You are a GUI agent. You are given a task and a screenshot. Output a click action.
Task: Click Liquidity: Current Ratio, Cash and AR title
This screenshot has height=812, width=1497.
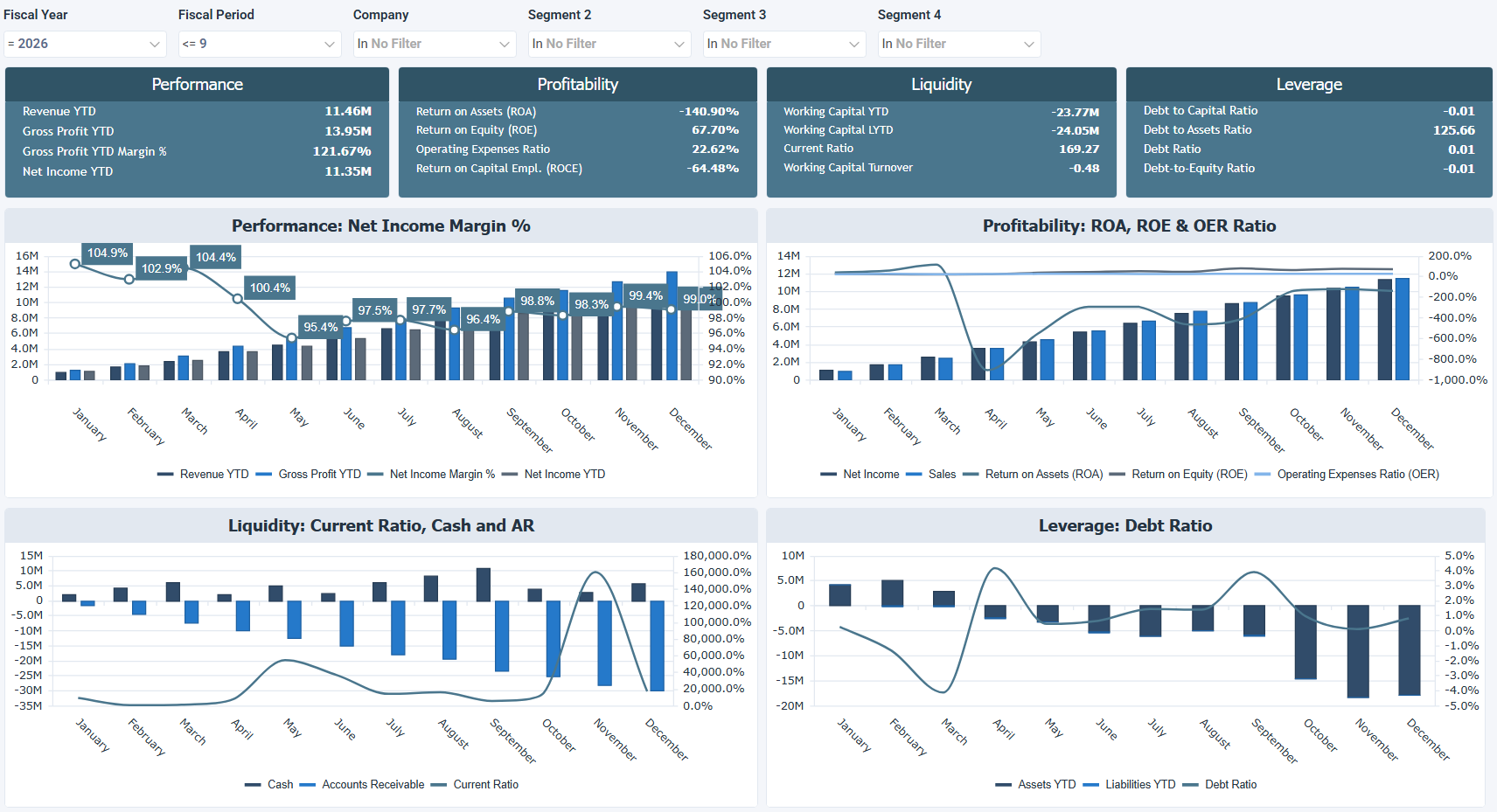[381, 526]
